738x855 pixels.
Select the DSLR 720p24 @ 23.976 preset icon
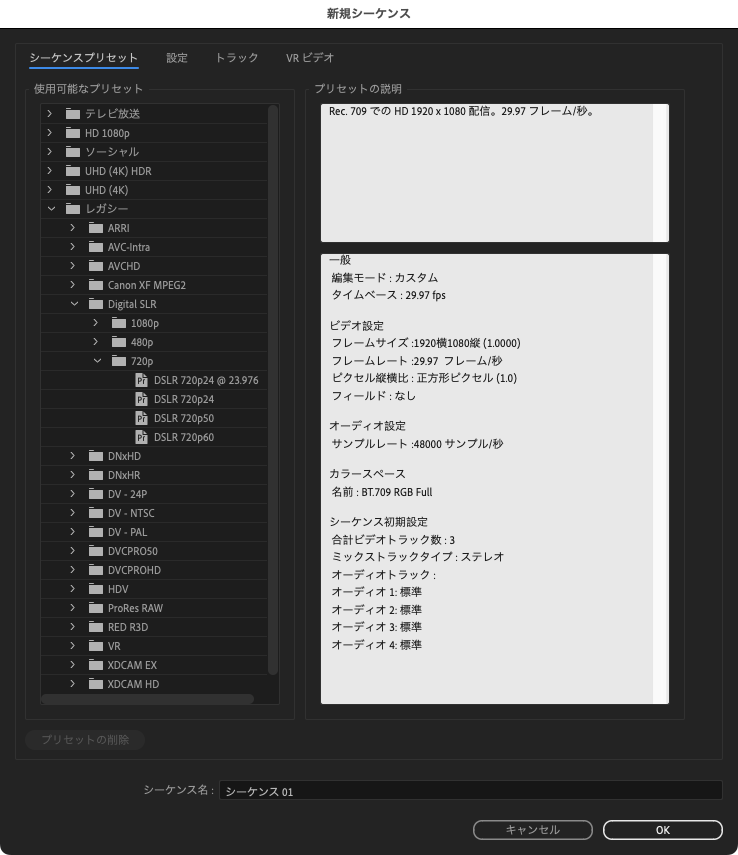141,380
